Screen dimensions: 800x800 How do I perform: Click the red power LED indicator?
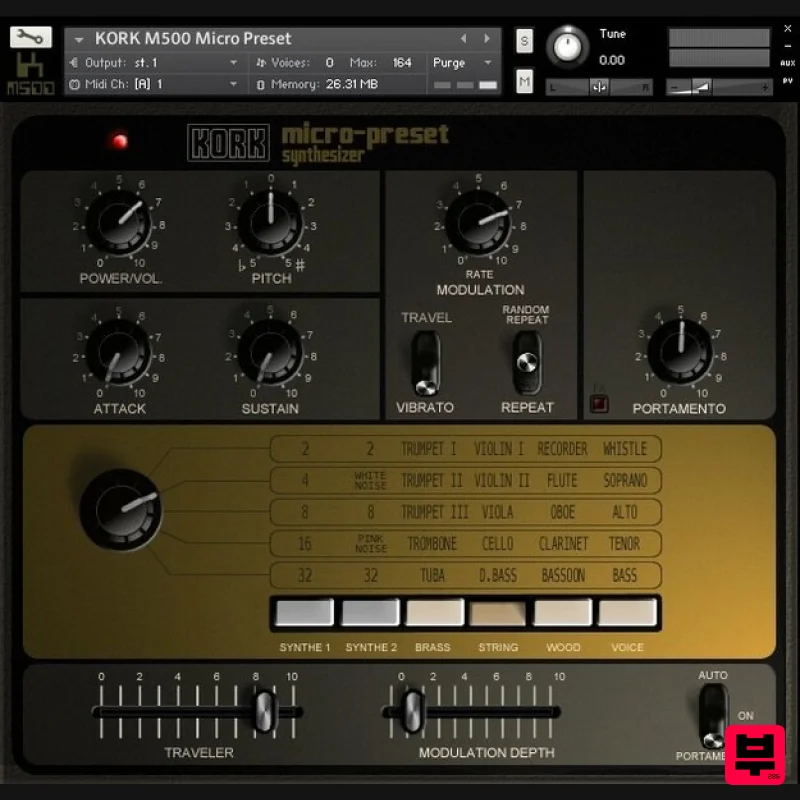[120, 141]
